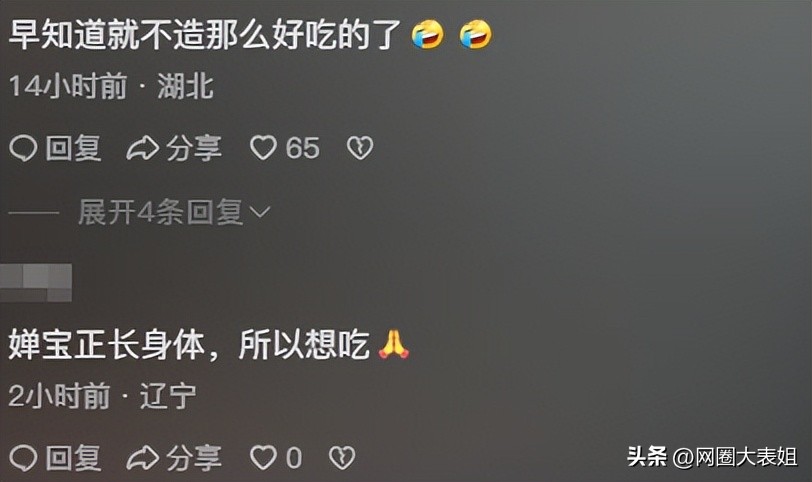Click the 头条 @网圈大表姐 watermark
The image size is (812, 482).
coord(713,457)
